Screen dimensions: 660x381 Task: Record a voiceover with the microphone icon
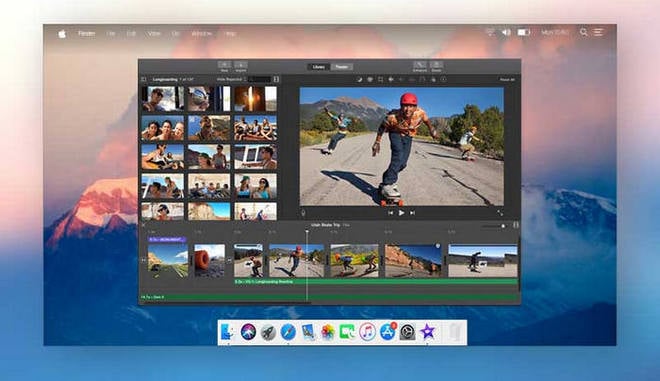pos(303,213)
